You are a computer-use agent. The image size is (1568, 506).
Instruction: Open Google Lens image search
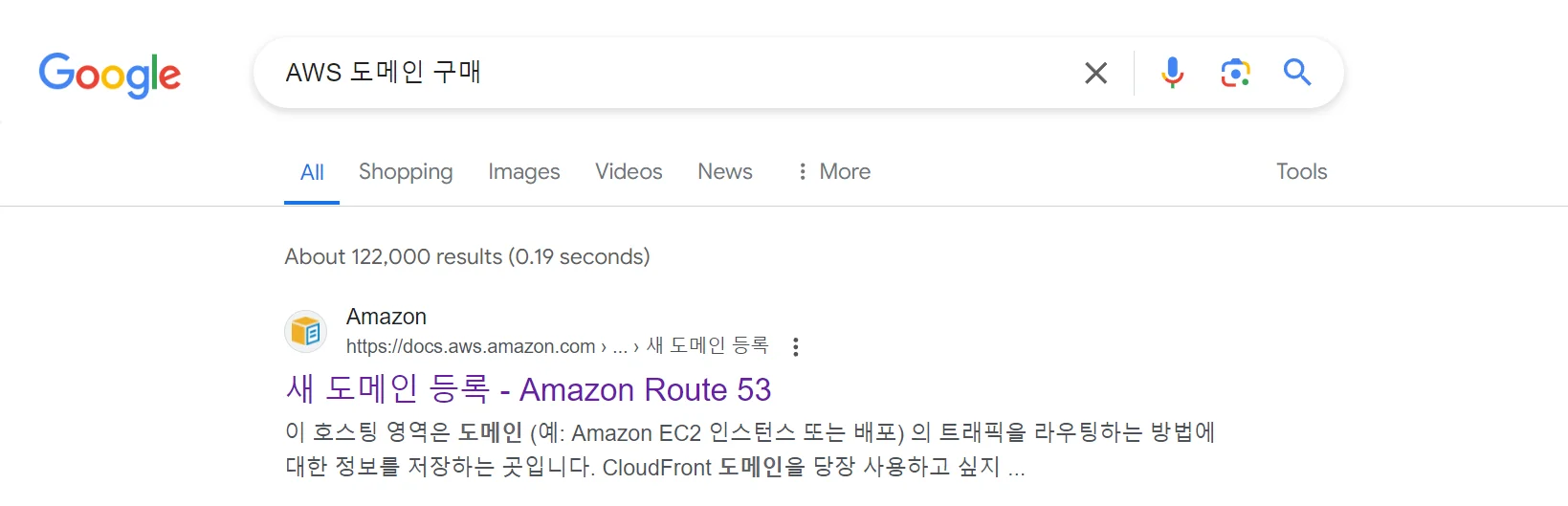click(1235, 73)
